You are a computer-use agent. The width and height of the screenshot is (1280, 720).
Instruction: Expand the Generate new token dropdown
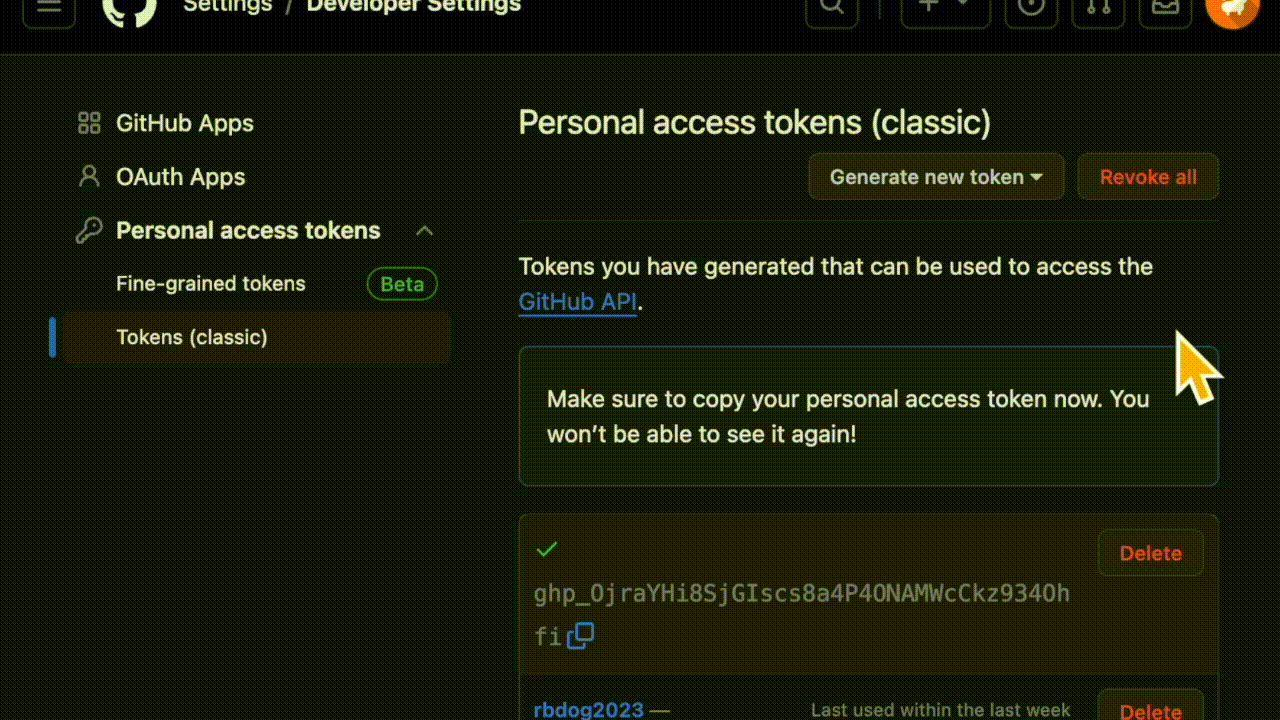[936, 177]
